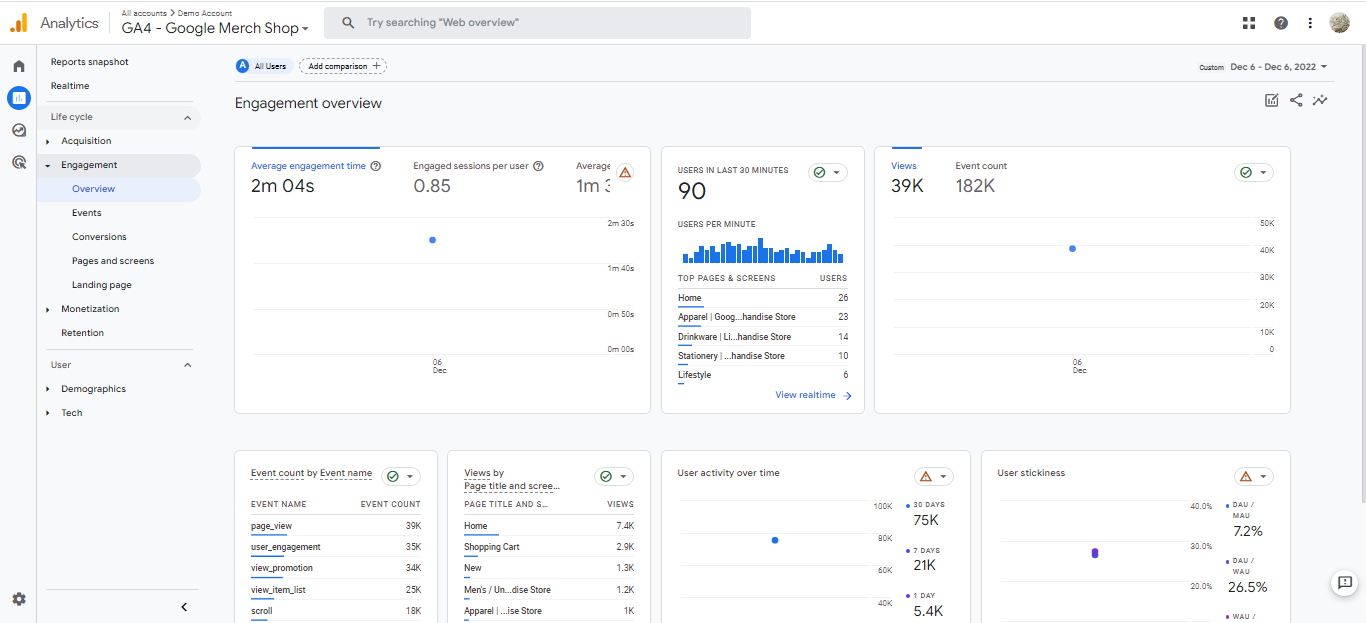Click the data point on engagement time chart
1366x623 pixels.
click(x=432, y=240)
